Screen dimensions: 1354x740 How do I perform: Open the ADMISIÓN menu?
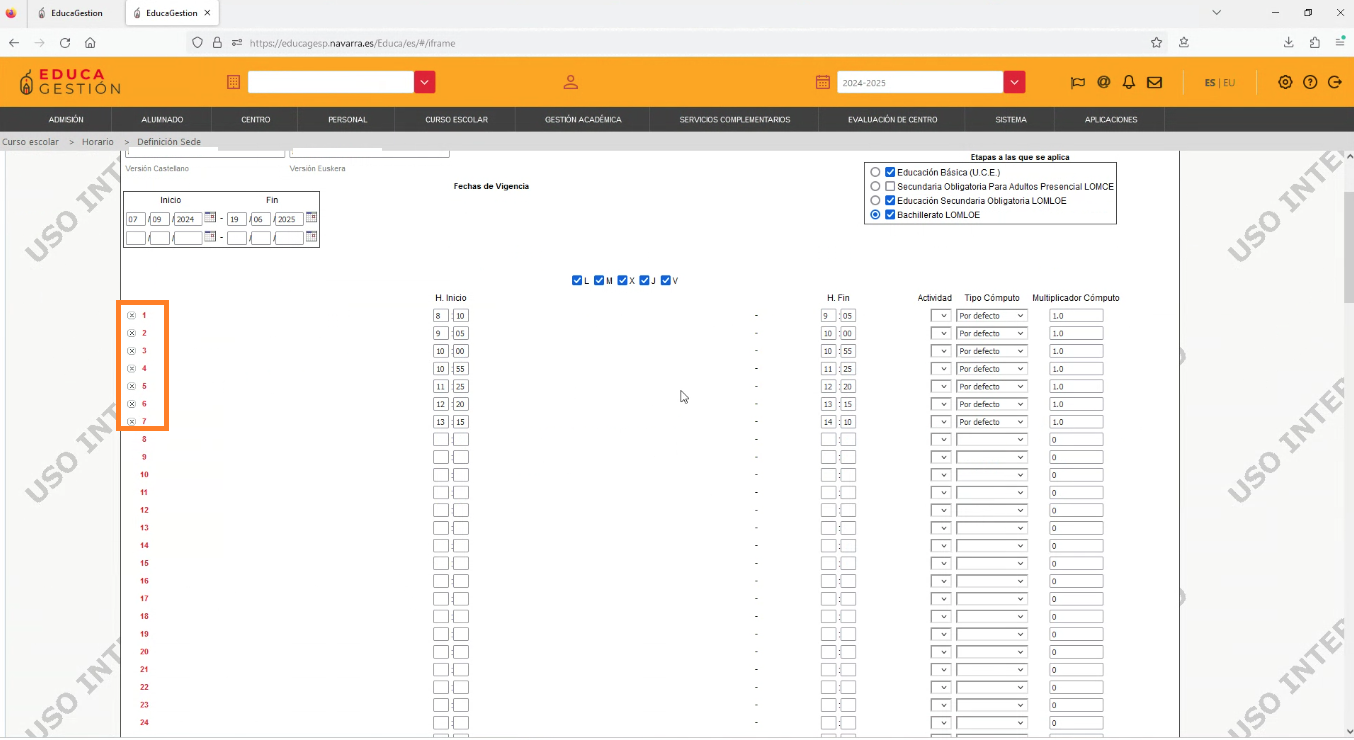(66, 119)
